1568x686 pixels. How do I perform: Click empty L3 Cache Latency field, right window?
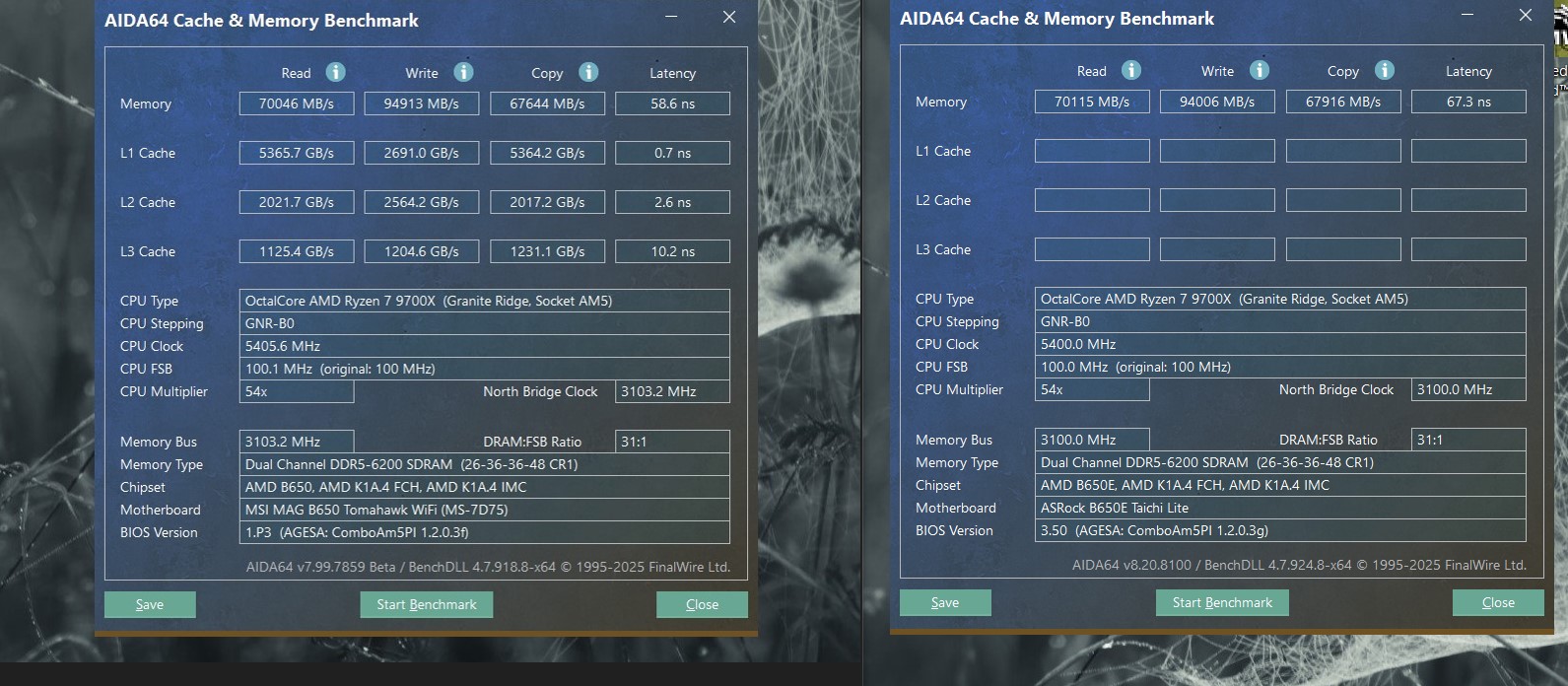(x=1468, y=249)
